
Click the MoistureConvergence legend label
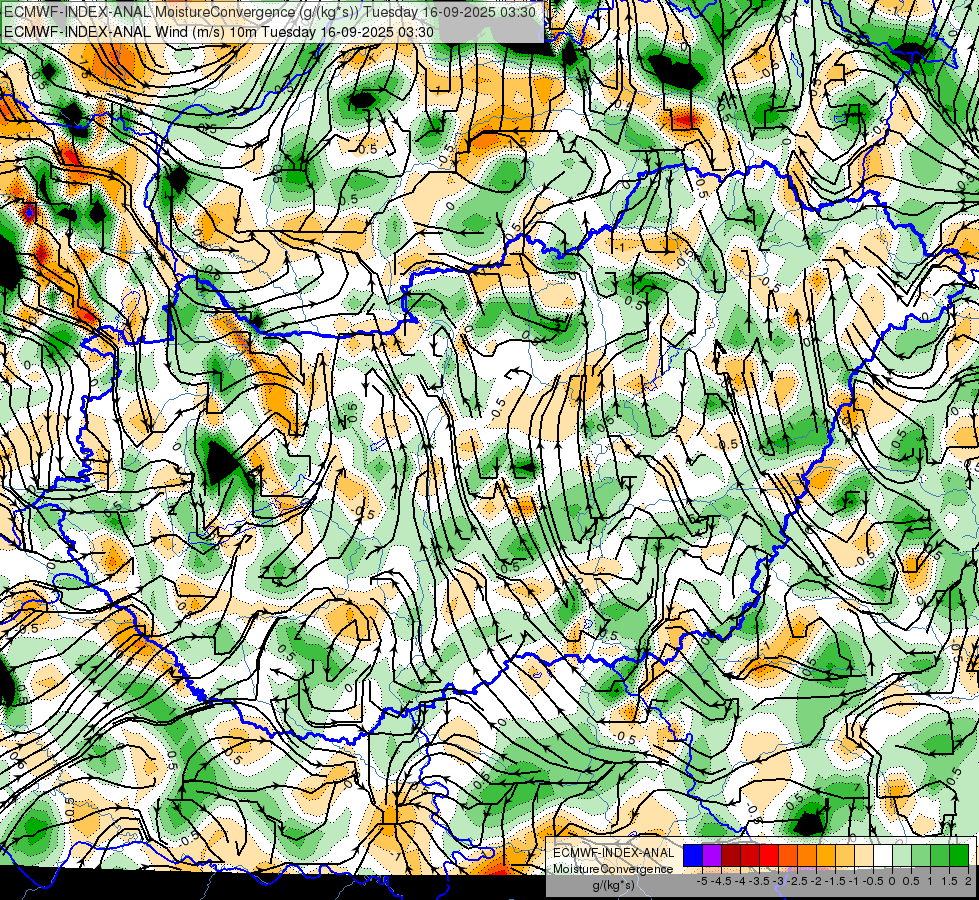(613, 869)
